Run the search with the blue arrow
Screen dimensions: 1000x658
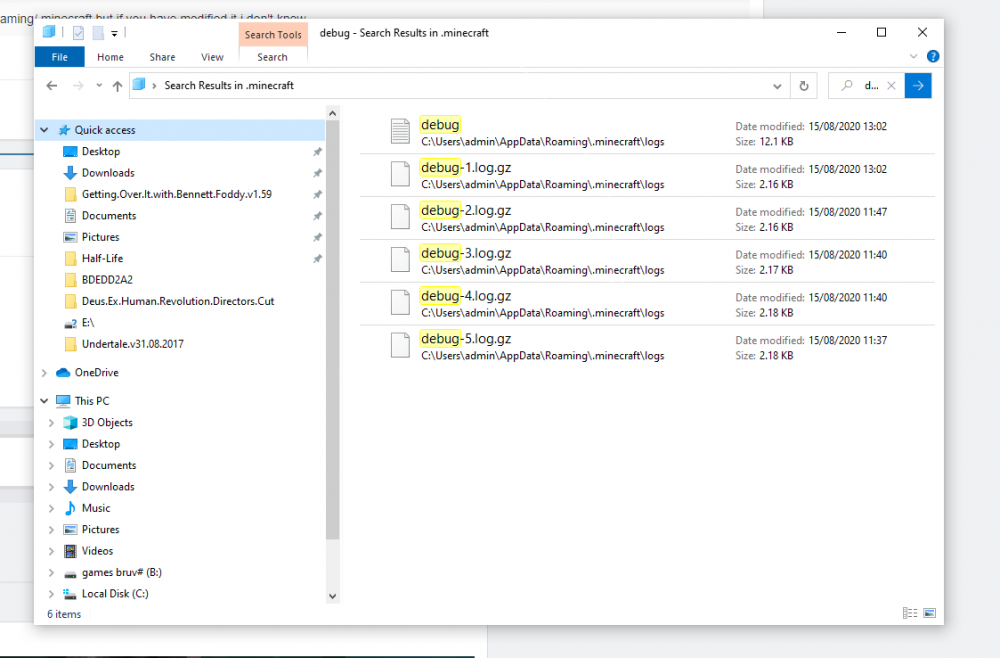918,85
